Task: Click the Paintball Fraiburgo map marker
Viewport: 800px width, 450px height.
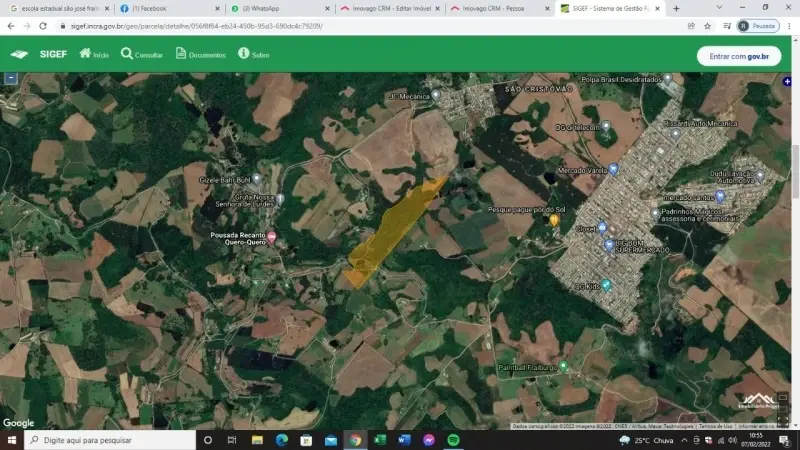Action: [563, 366]
